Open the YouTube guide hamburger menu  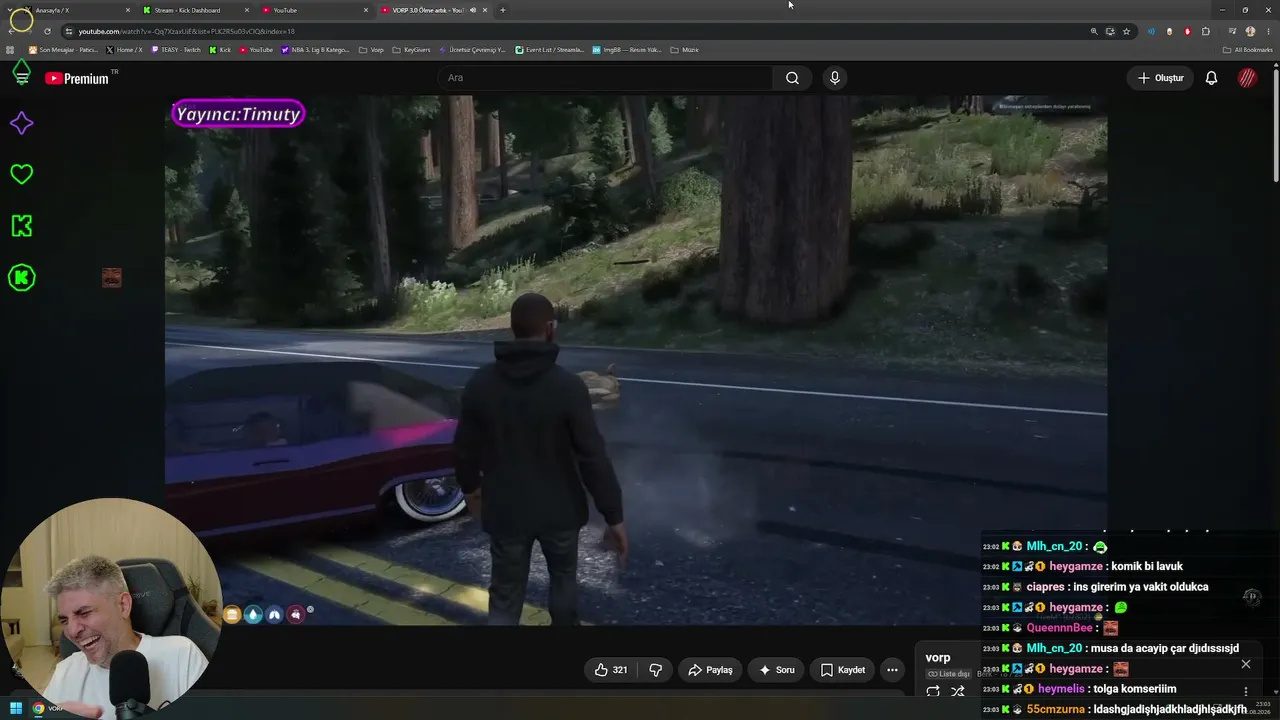(22, 78)
